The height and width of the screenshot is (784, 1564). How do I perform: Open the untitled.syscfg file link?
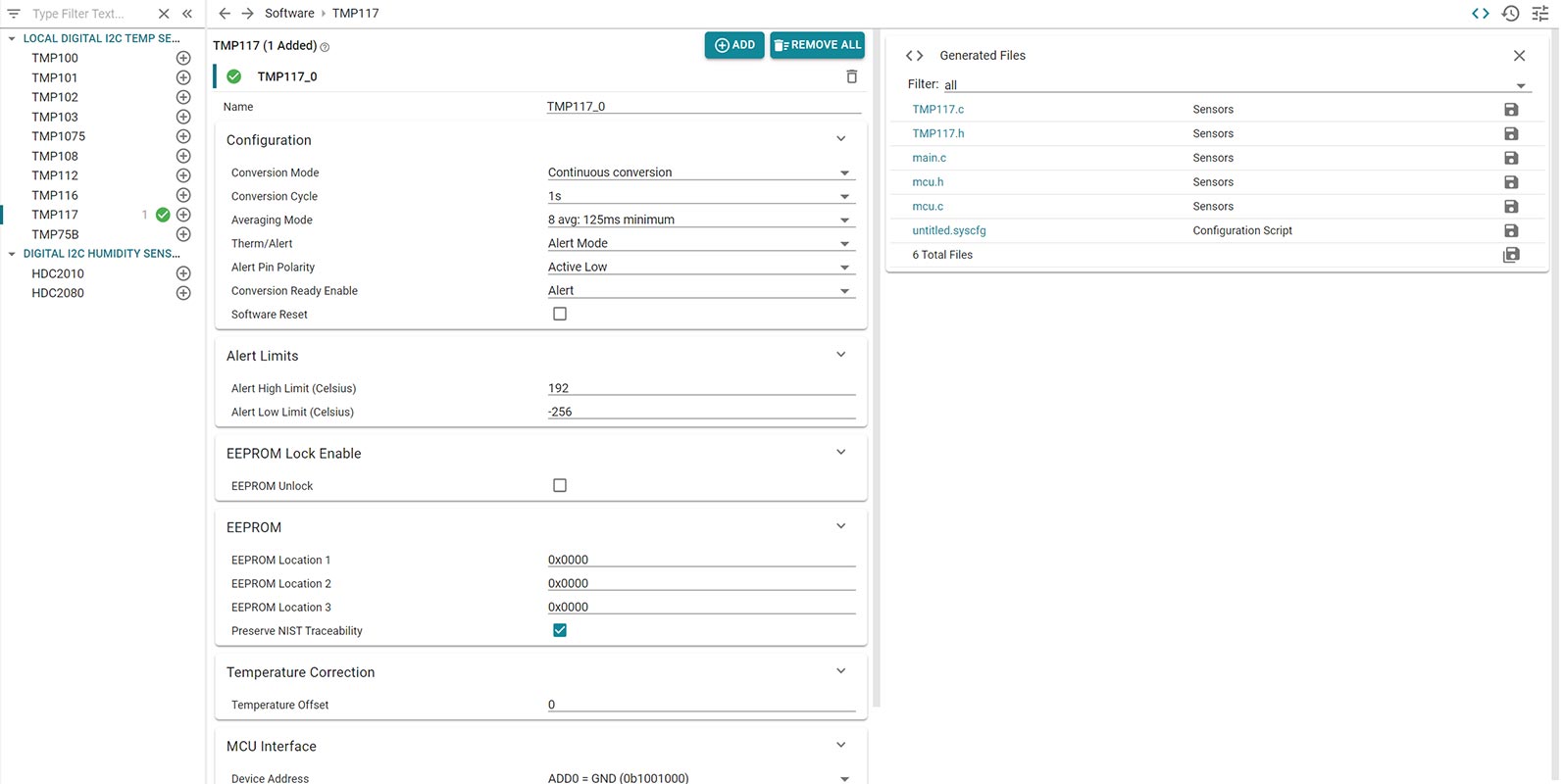click(948, 231)
